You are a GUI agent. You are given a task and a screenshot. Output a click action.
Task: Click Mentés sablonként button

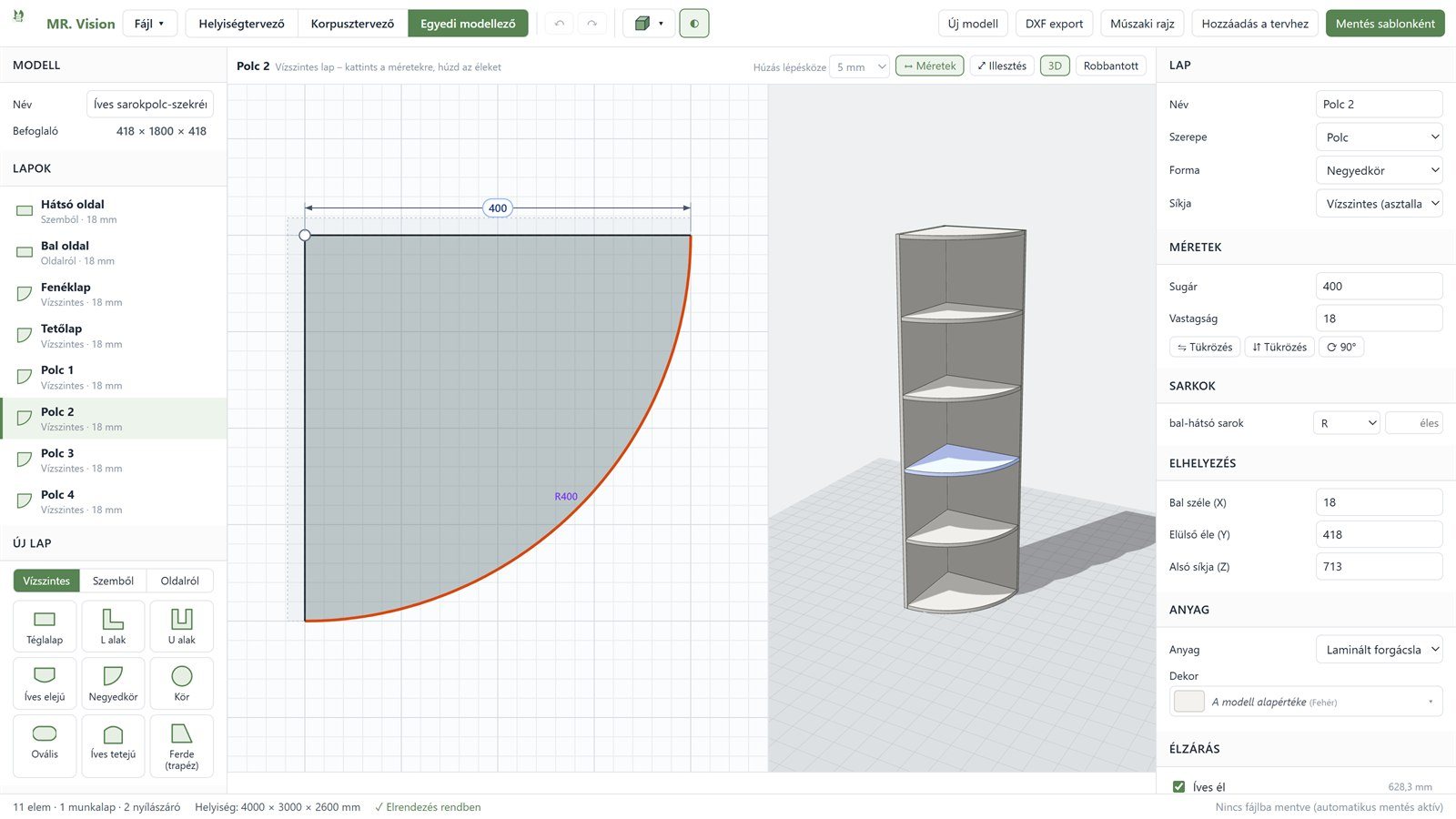(x=1385, y=24)
